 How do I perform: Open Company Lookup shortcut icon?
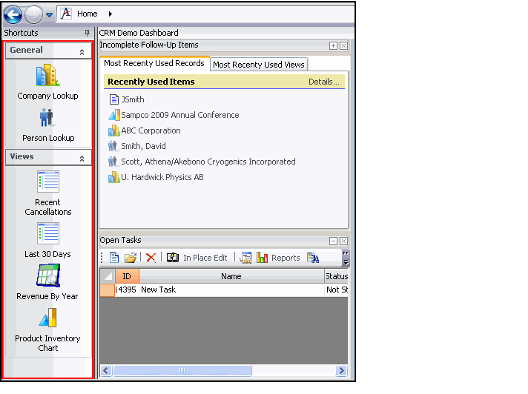(x=48, y=75)
